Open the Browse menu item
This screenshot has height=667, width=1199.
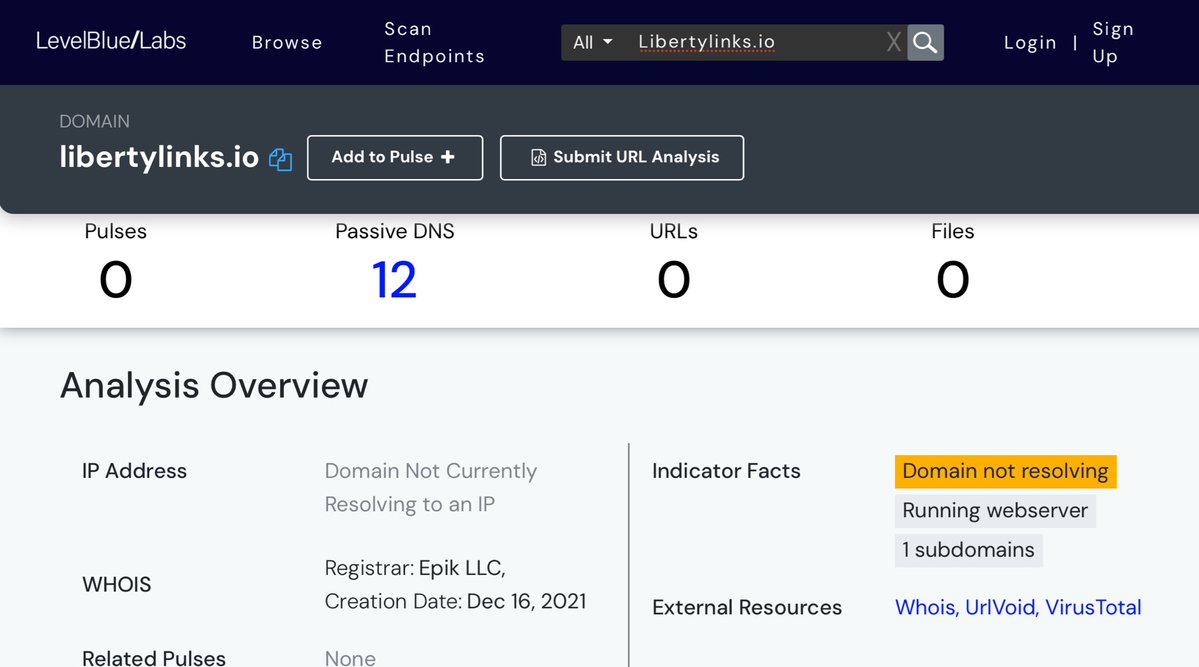pos(287,42)
